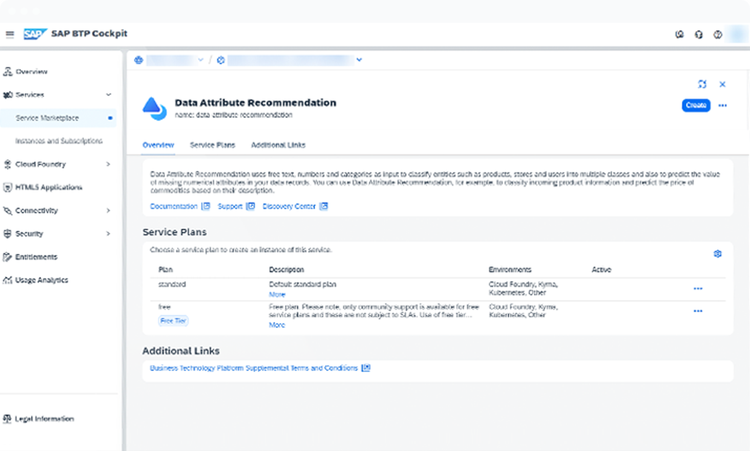The height and width of the screenshot is (451, 750).
Task: Open the global account breadcrumb dropdown
Action: click(x=200, y=60)
